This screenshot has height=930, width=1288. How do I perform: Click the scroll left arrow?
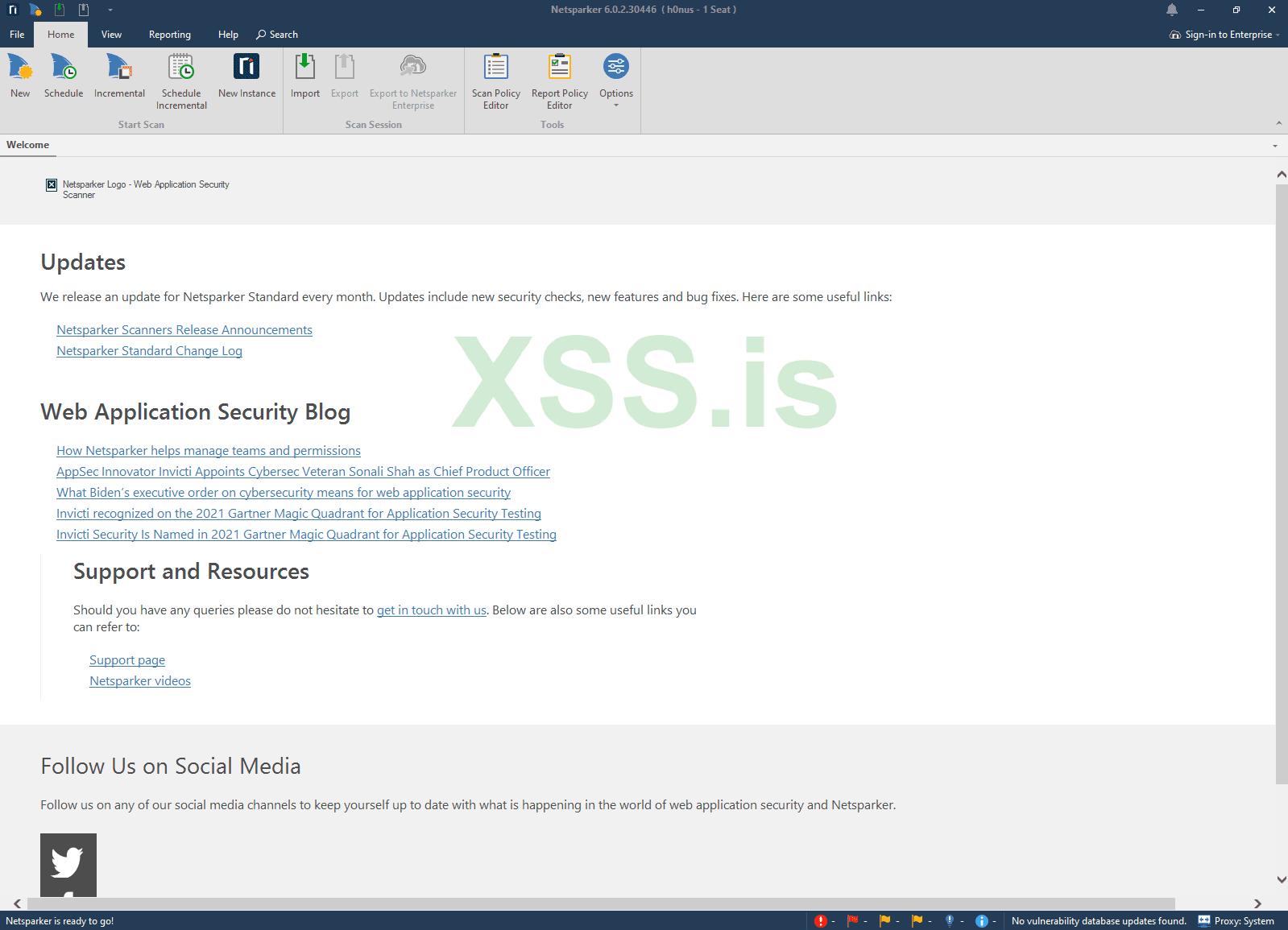pos(17,903)
